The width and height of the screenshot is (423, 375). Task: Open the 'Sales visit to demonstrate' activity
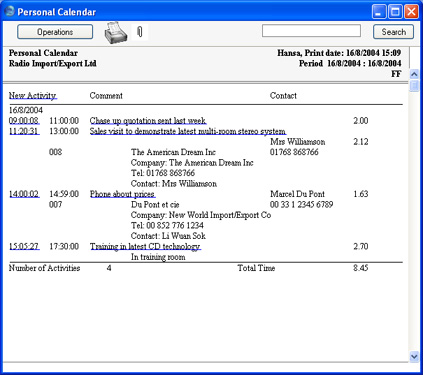click(188, 131)
